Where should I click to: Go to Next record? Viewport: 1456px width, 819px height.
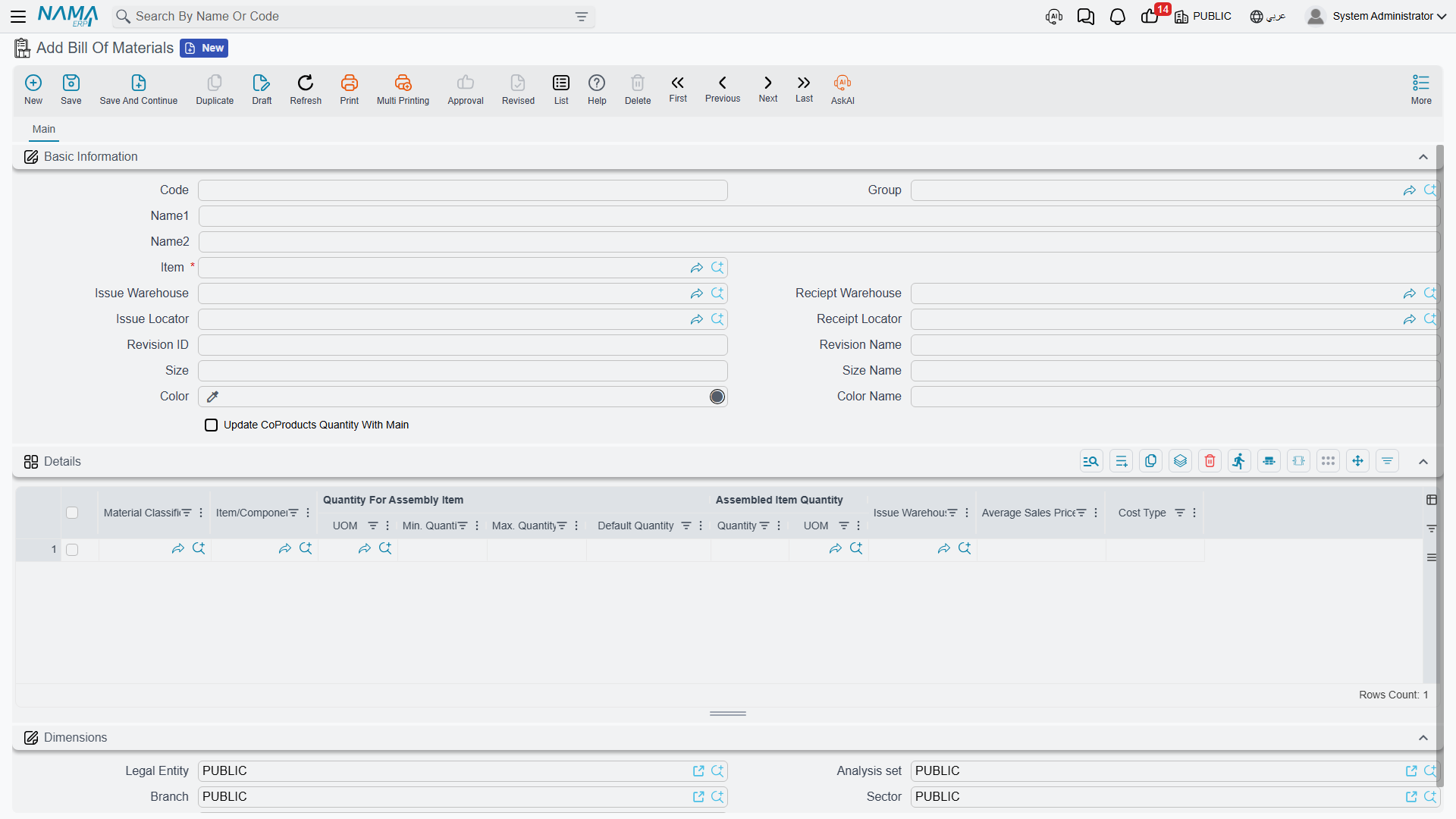point(768,89)
